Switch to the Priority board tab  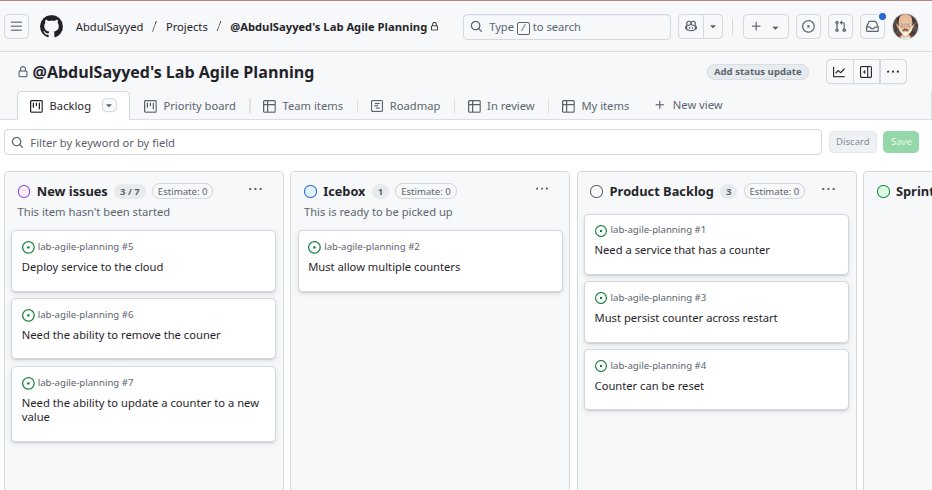[x=190, y=106]
